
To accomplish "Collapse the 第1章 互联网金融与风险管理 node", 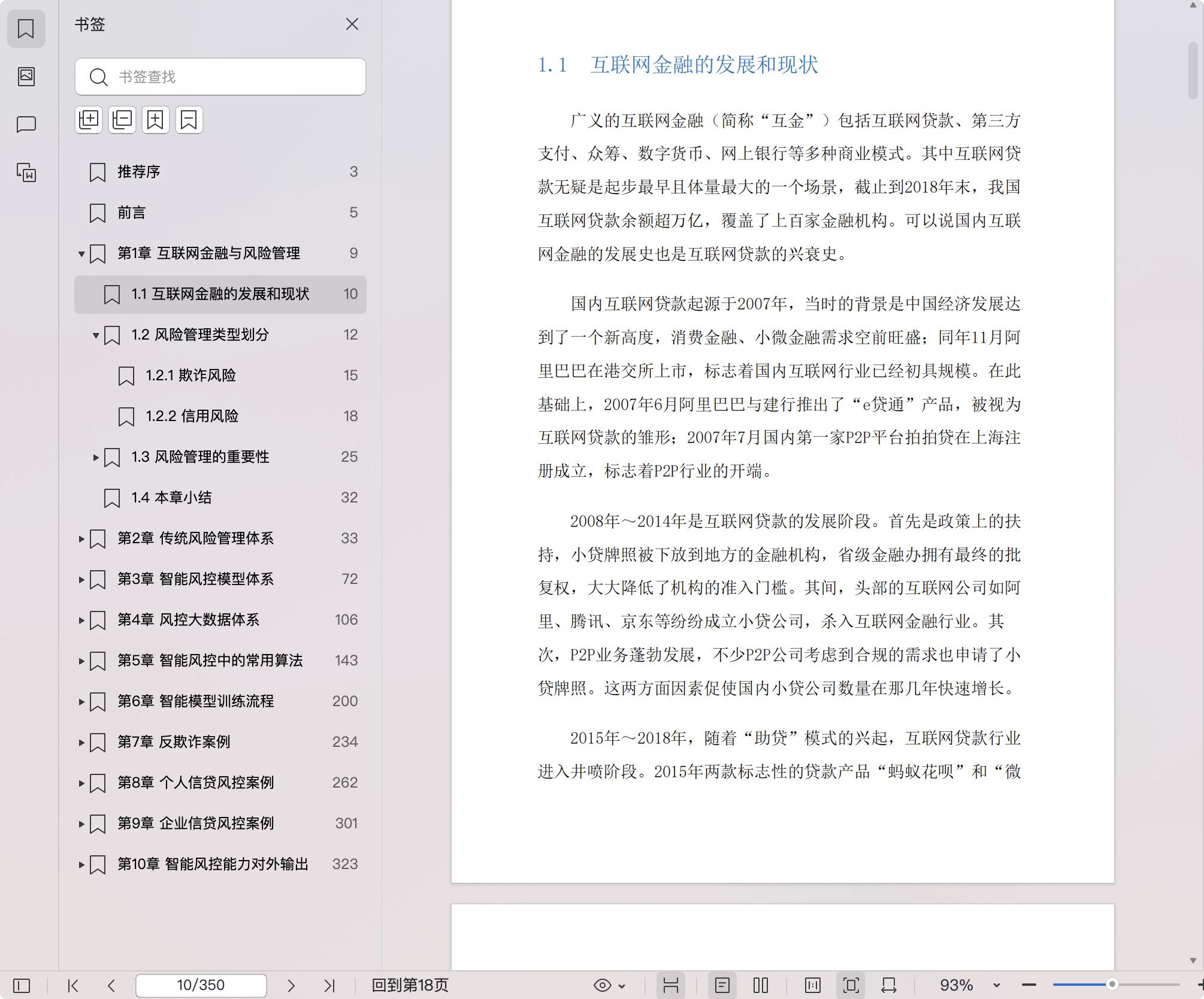I will click(x=81, y=254).
